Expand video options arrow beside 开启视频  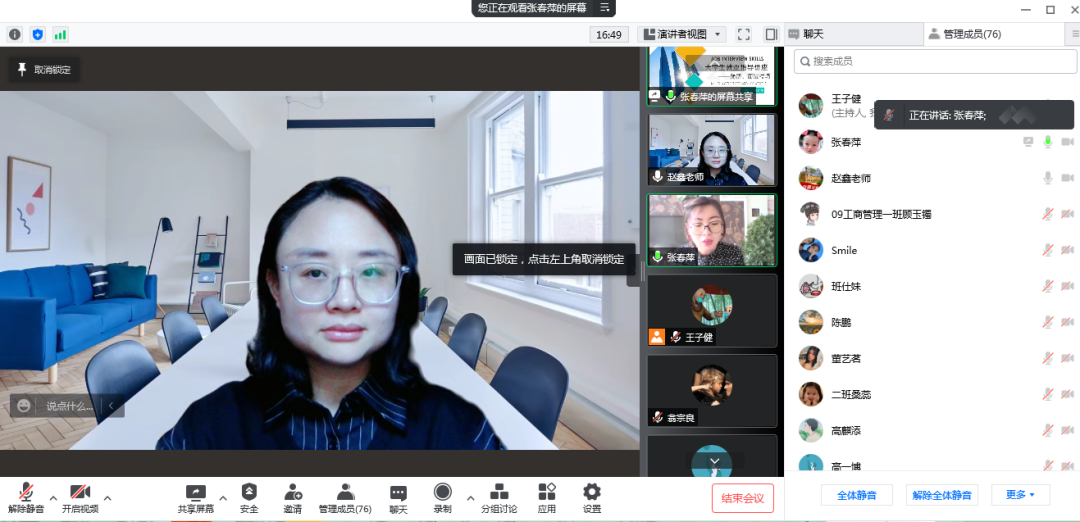point(107,498)
